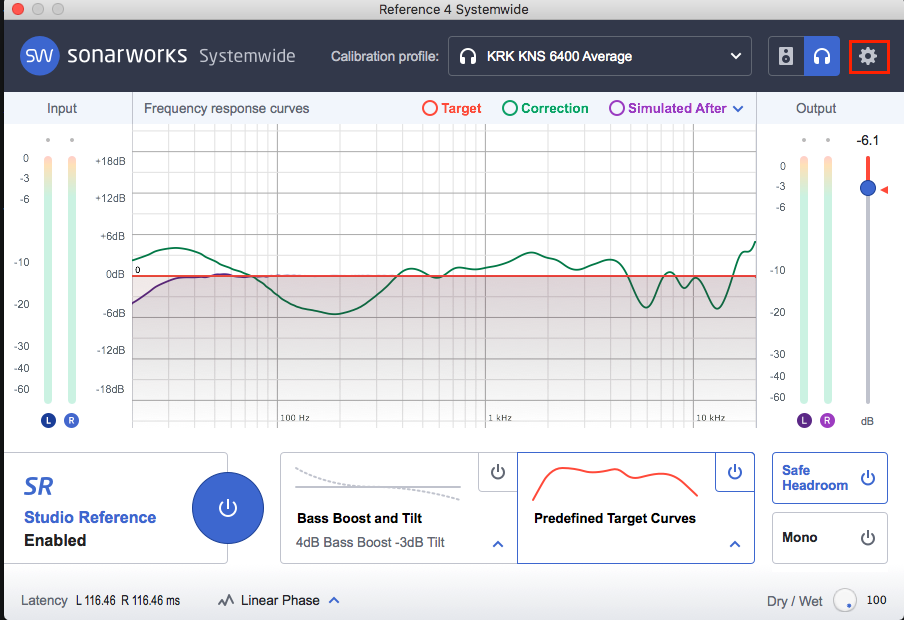Viewport: 904px width, 620px height.
Task: Toggle the Target curve visibility
Action: pos(451,108)
